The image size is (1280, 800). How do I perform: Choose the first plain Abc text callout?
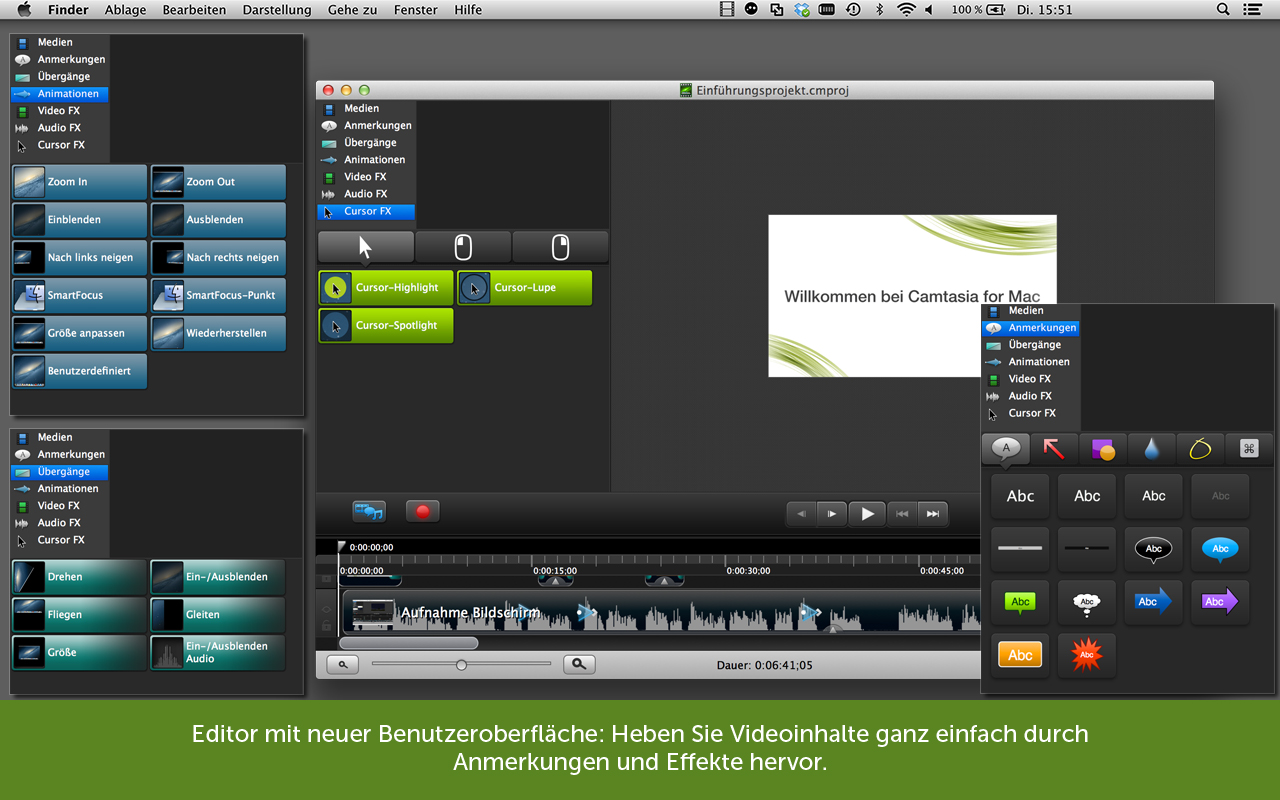pyautogui.click(x=1020, y=496)
